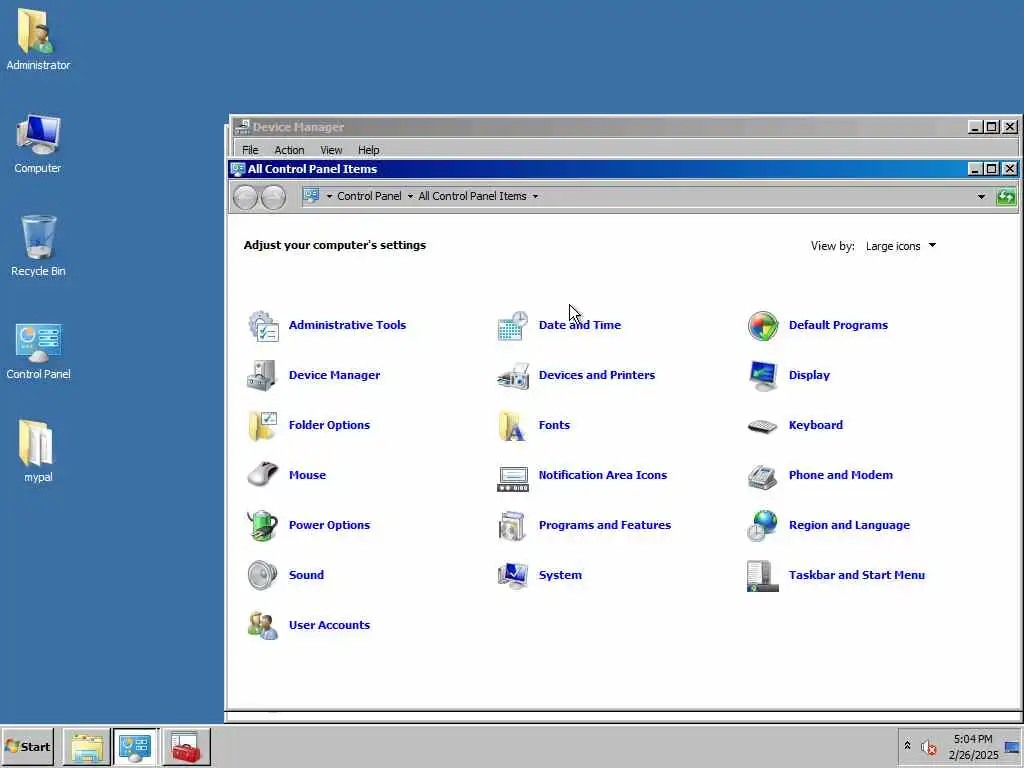This screenshot has height=768, width=1024.
Task: Click the Control Panel breadcrumb segment
Action: 369,197
